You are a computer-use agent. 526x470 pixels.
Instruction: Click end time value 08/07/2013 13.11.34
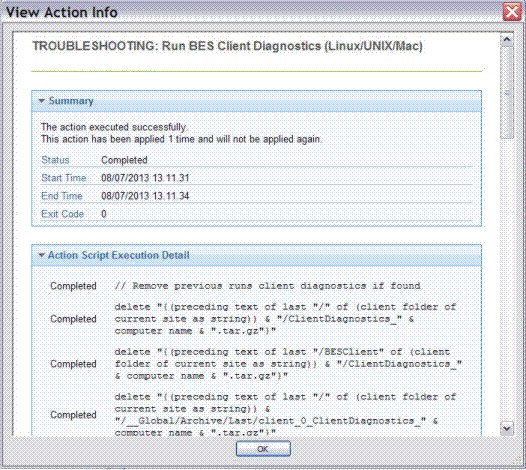click(x=145, y=196)
